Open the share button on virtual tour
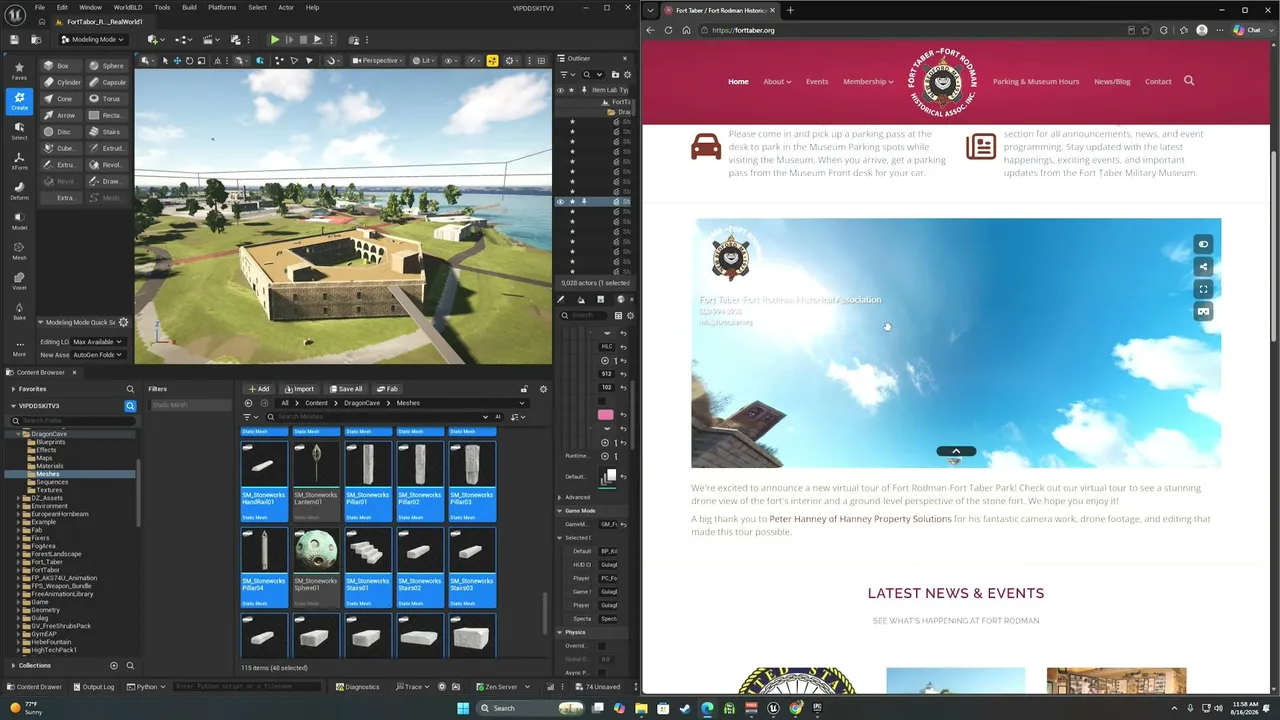1280x720 pixels. pos(1203,267)
